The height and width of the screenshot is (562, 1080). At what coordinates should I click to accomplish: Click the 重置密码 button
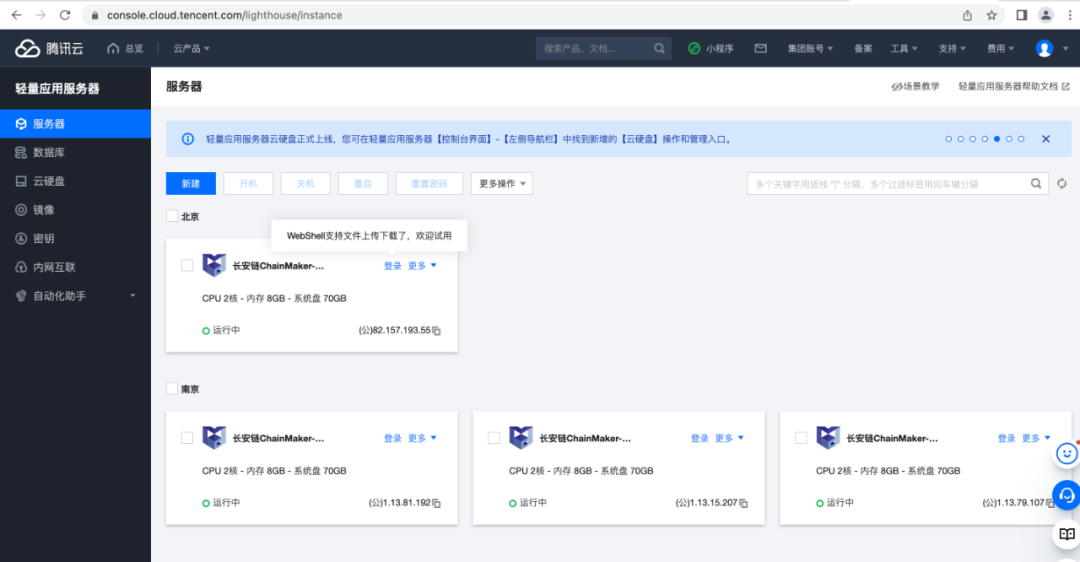click(429, 184)
